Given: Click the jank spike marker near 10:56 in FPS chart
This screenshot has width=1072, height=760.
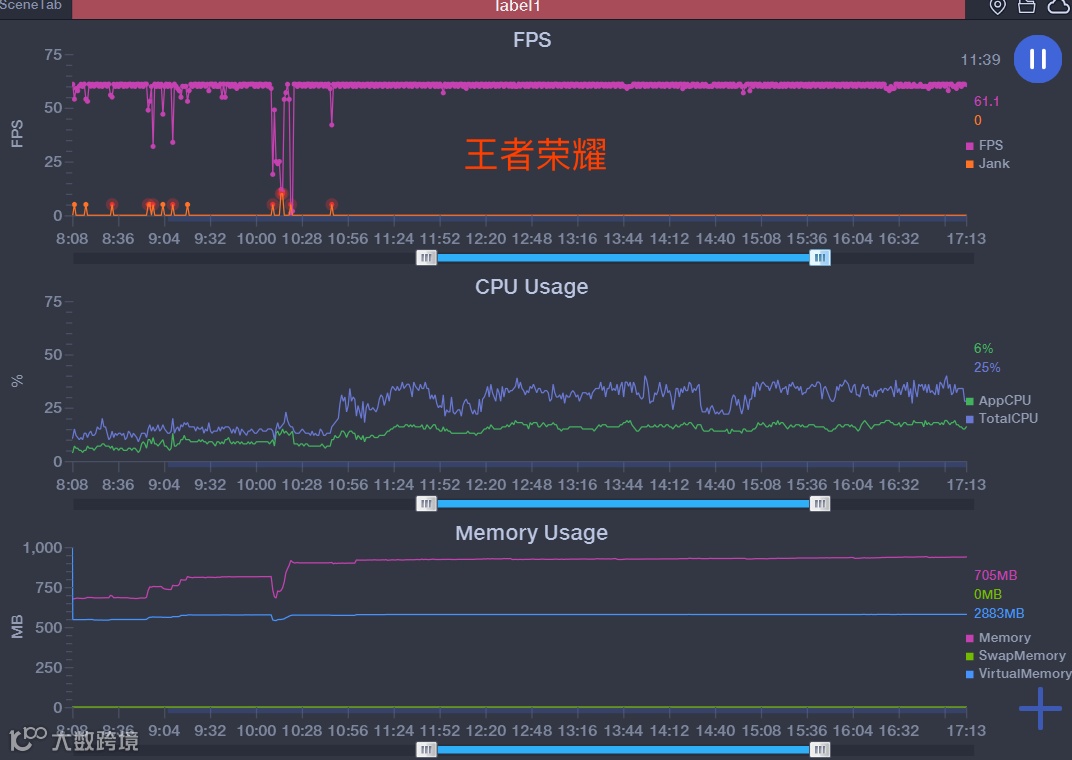Looking at the screenshot, I should tap(332, 205).
